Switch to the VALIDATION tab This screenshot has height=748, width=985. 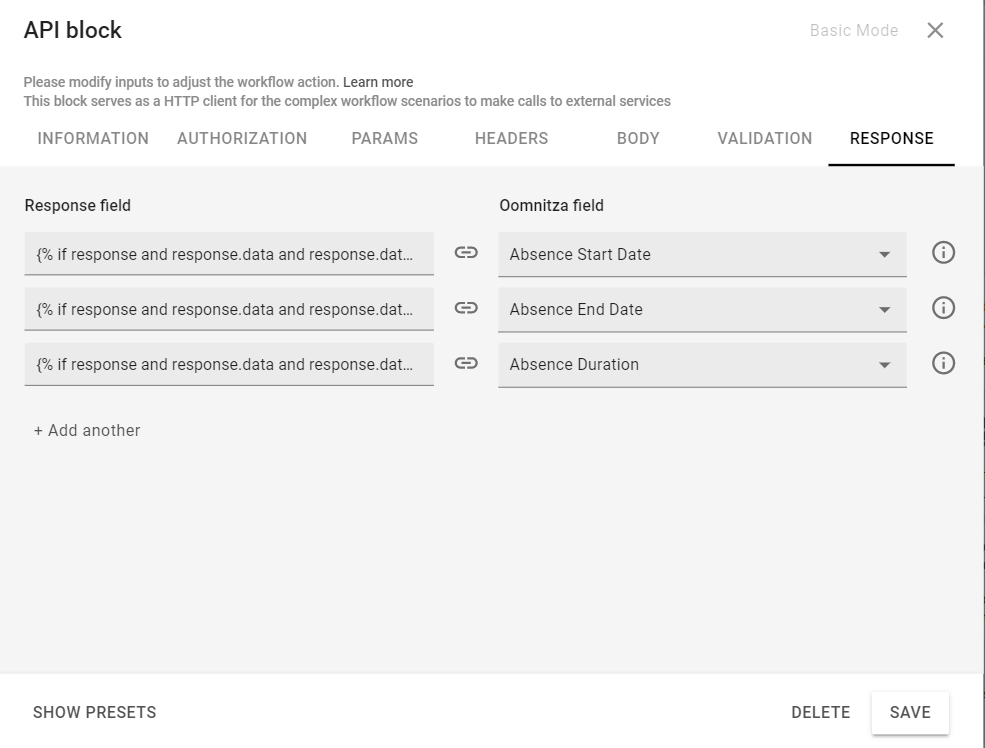[764, 139]
